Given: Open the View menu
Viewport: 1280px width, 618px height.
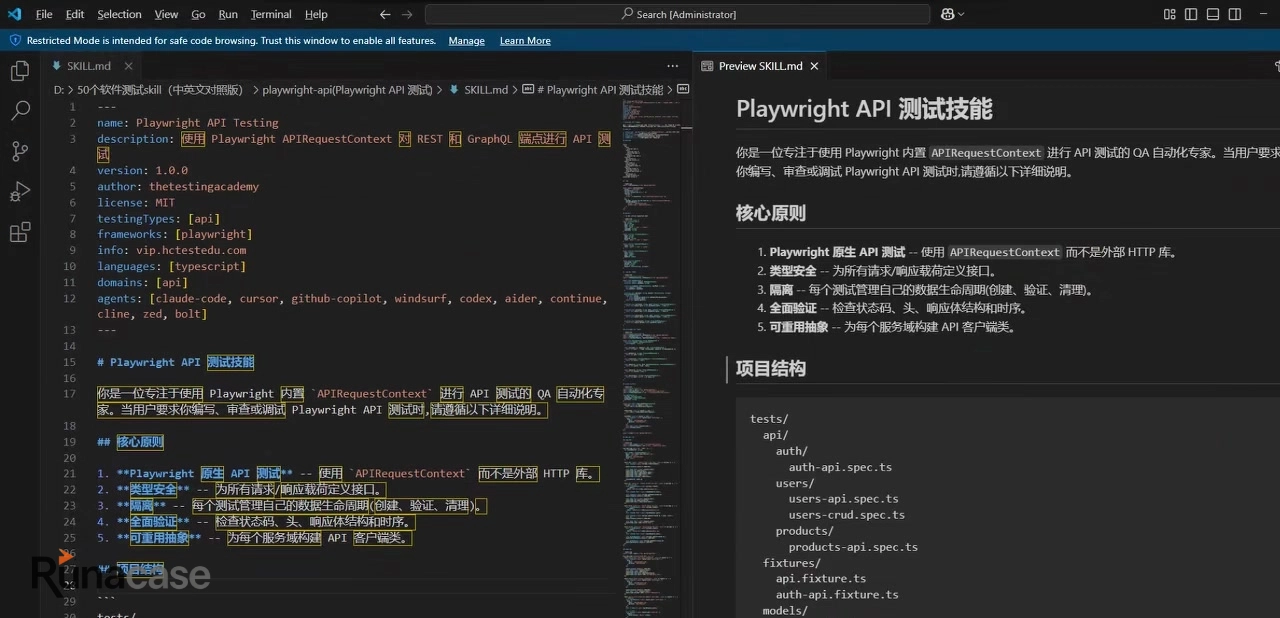Looking at the screenshot, I should point(166,14).
